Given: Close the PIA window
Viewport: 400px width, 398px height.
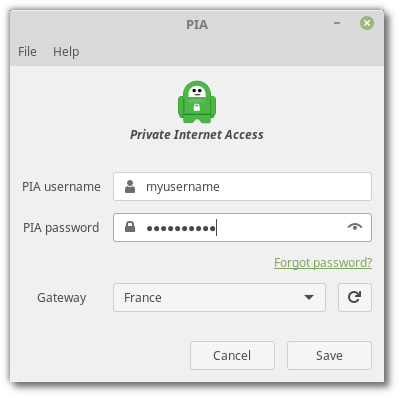Looking at the screenshot, I should click(367, 23).
